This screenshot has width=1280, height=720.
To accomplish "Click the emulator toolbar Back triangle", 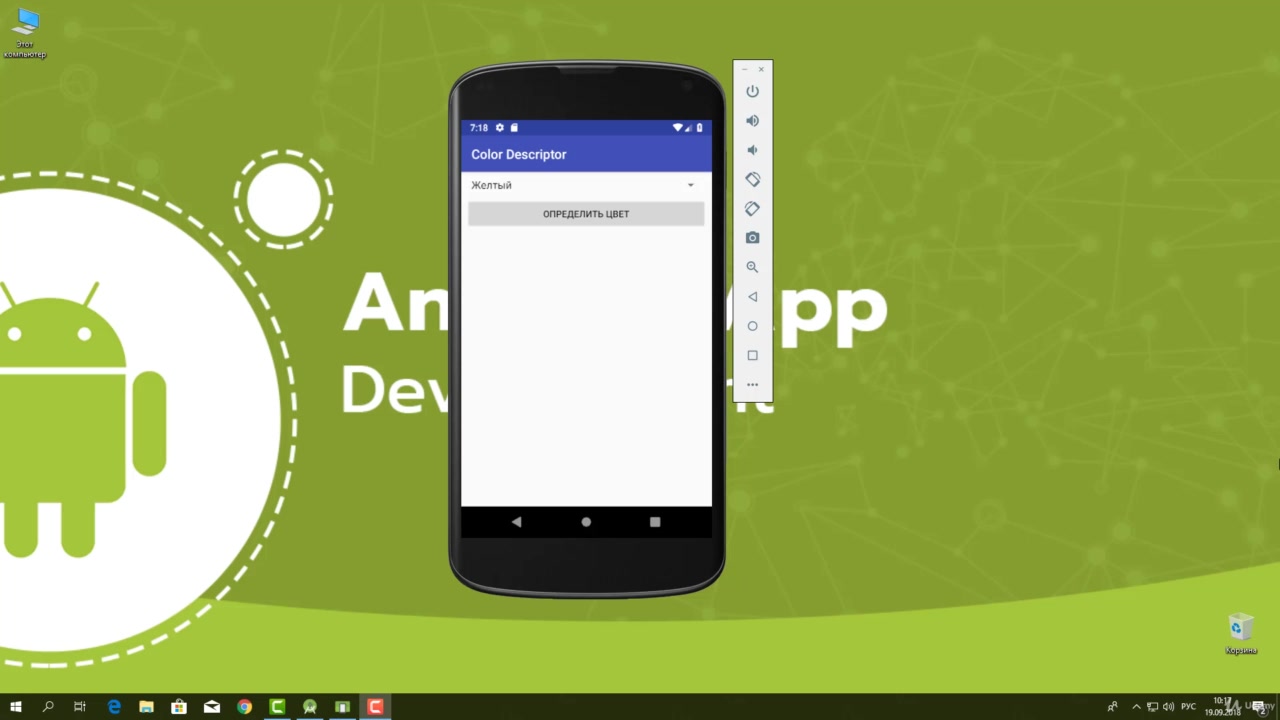I will click(x=752, y=297).
